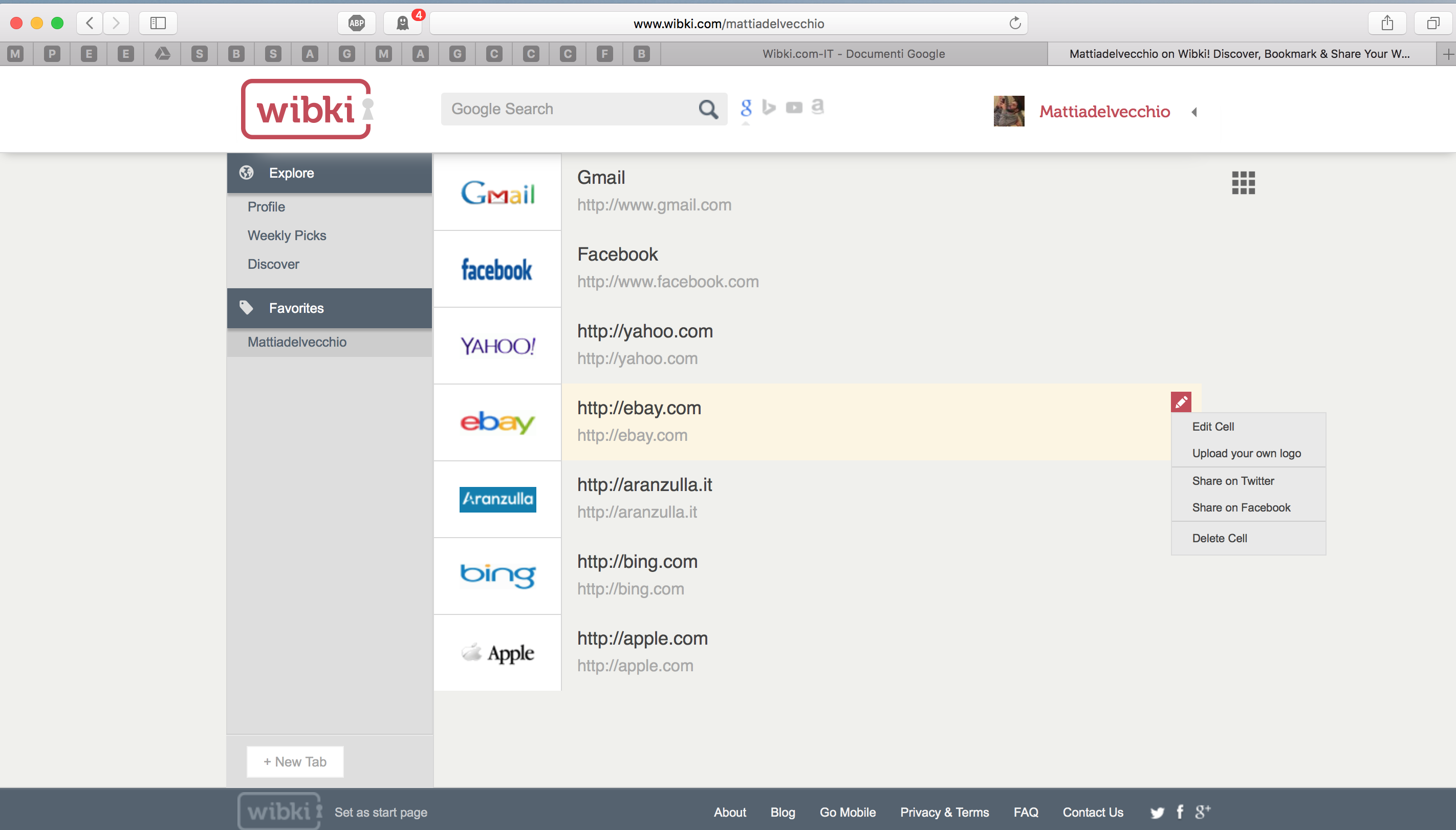Open a new Safari tab with plus
This screenshot has height=830, width=1456.
[1447, 54]
